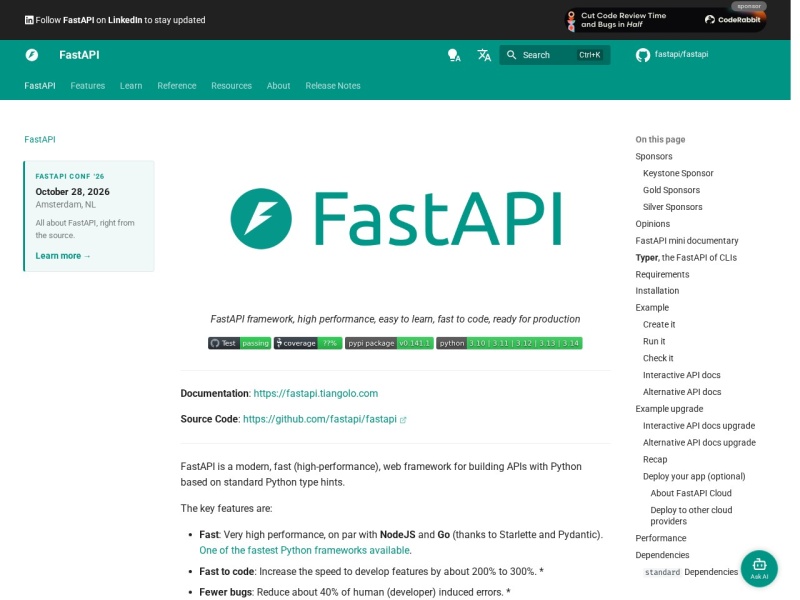Click the coverage badge

(308, 343)
